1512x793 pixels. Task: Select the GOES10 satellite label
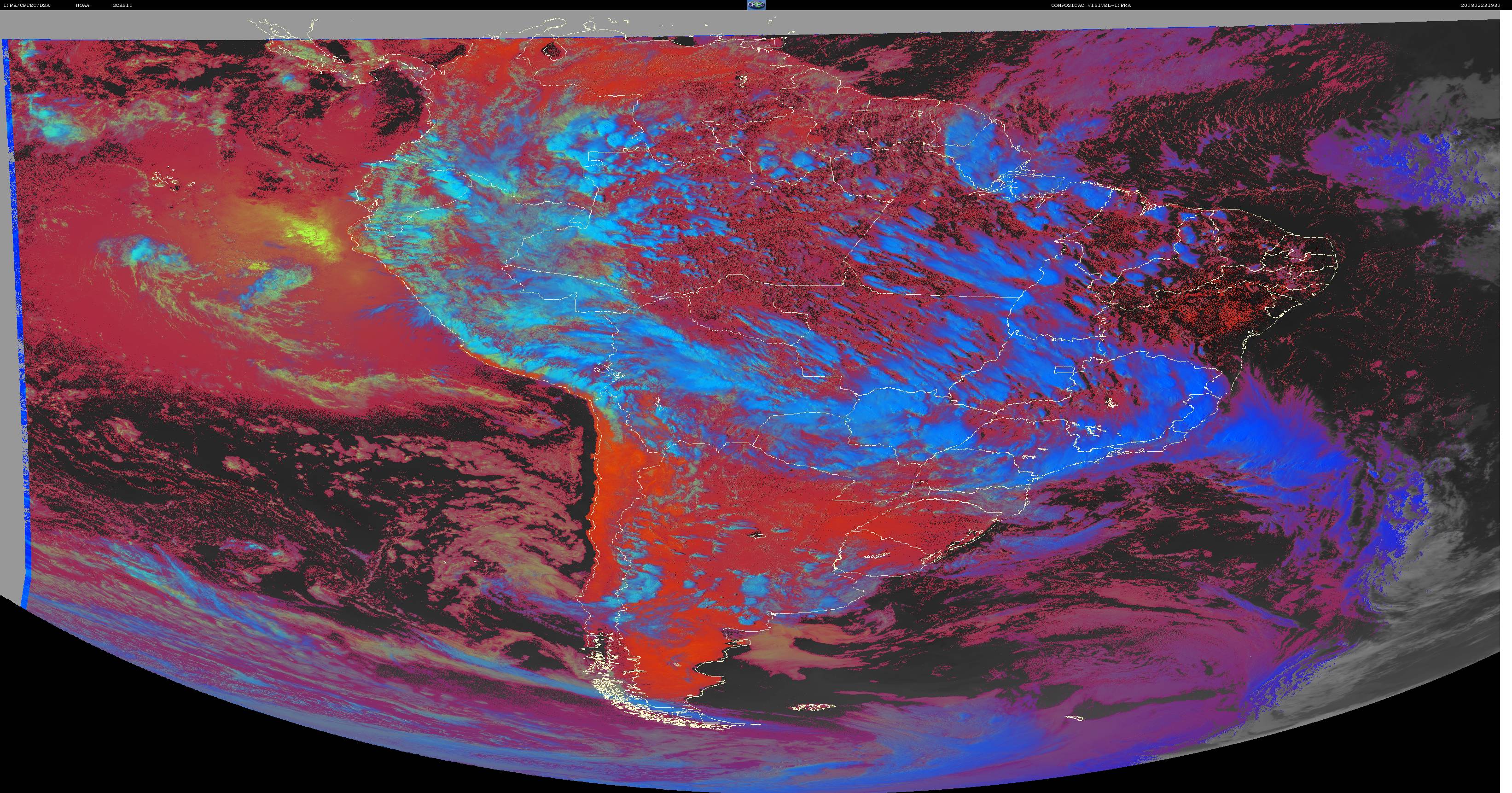pos(122,5)
